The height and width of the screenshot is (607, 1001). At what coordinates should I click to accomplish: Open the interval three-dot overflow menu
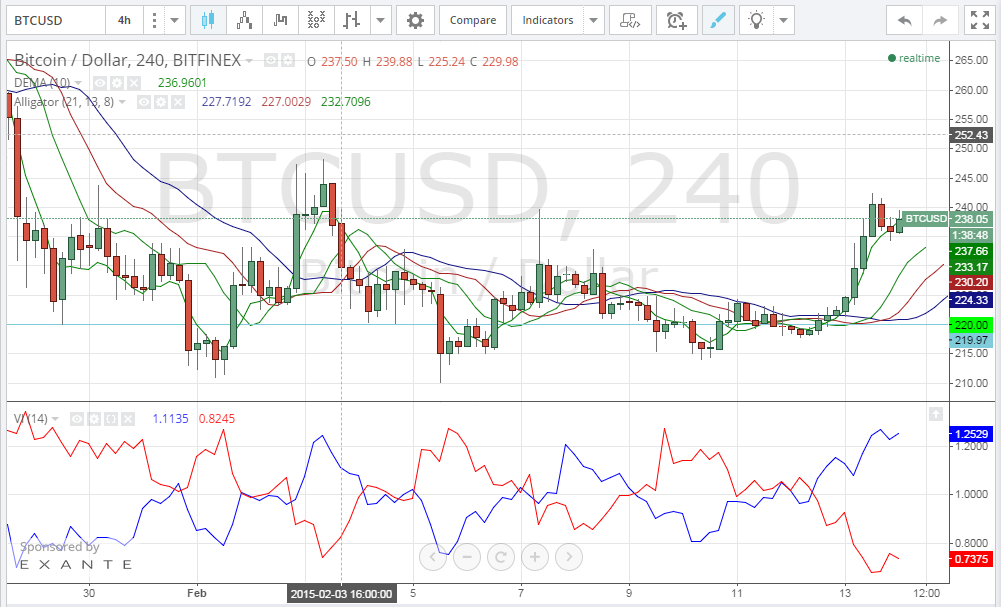(x=154, y=19)
